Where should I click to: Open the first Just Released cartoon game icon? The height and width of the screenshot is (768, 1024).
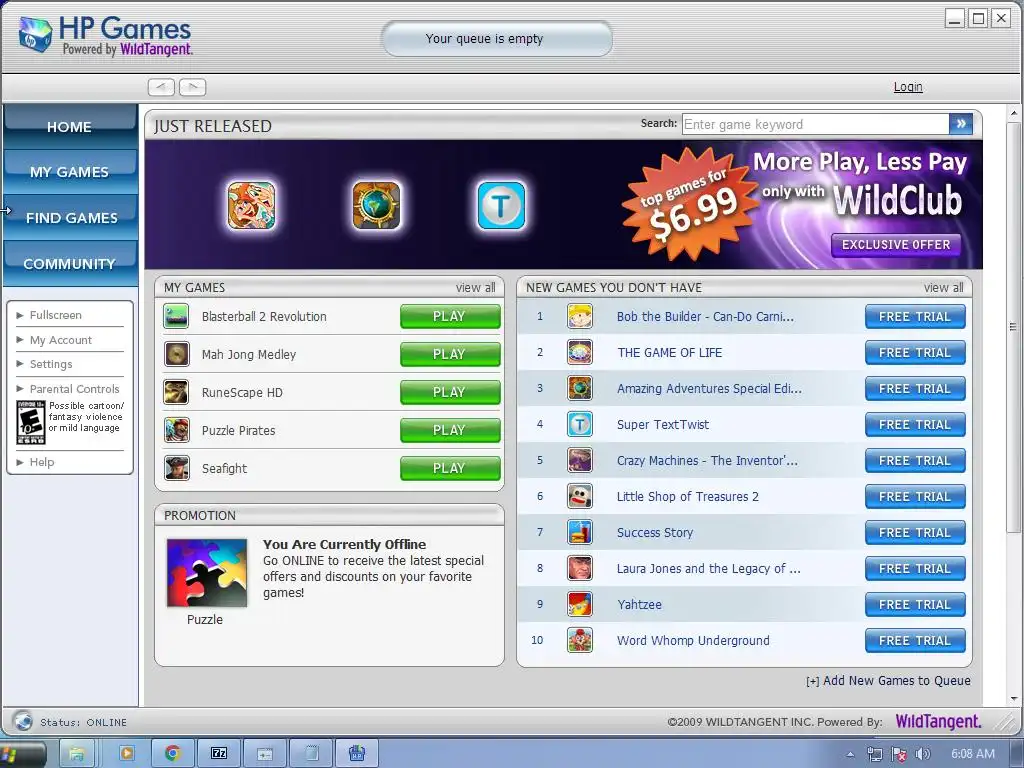251,206
